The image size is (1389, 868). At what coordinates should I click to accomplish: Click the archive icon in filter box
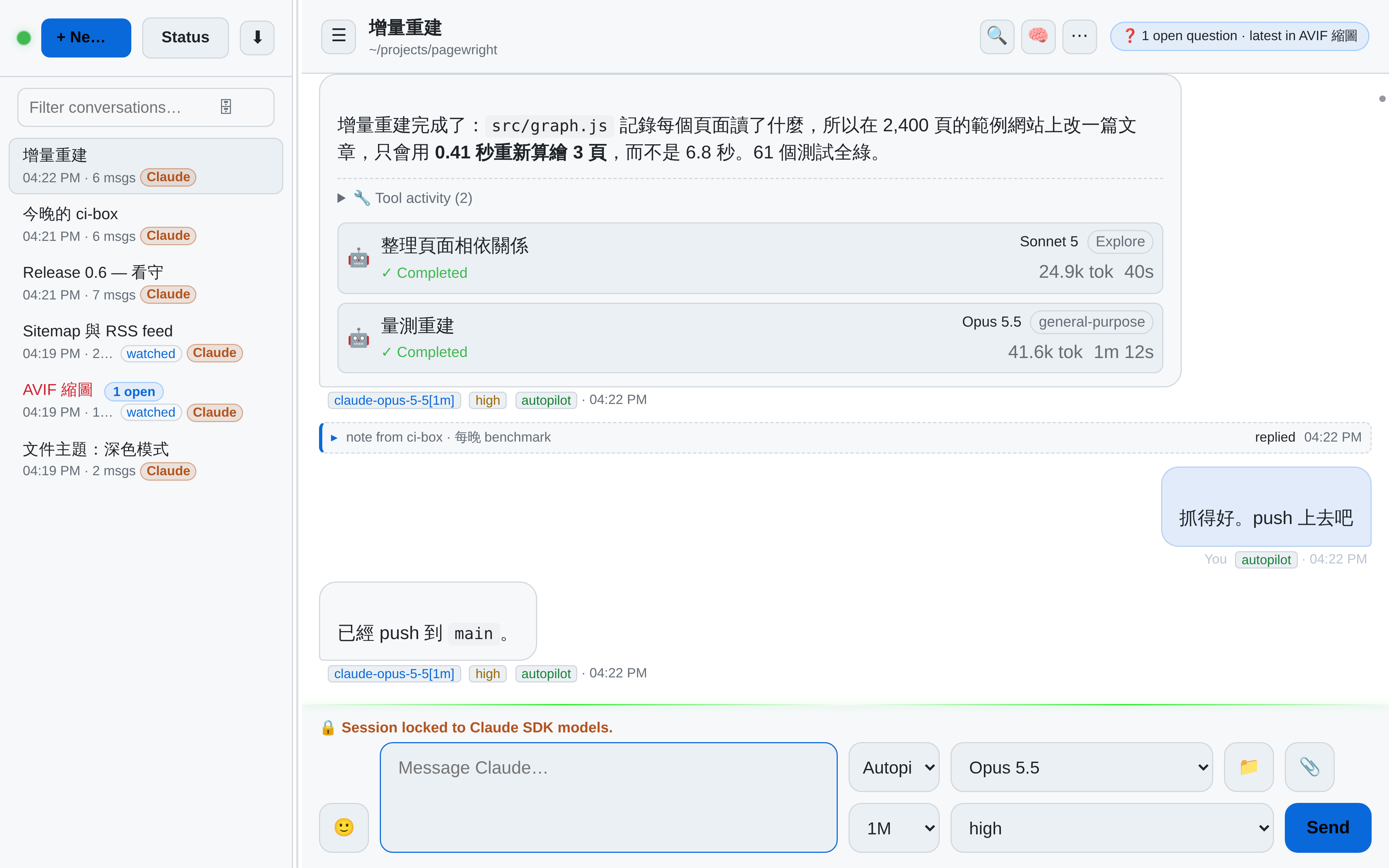pos(226,107)
